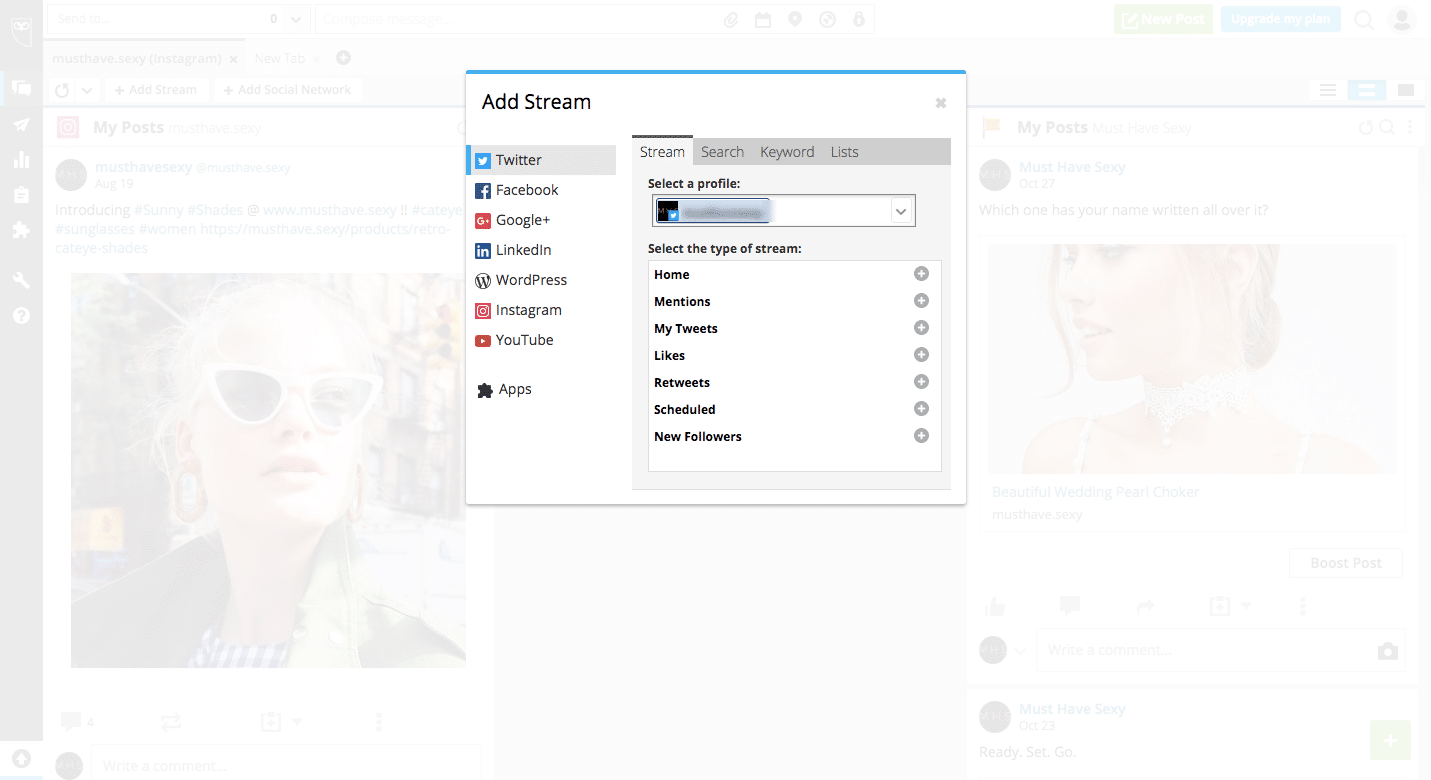
Task: Add the New Followers stream plus icon
Action: 922,436
